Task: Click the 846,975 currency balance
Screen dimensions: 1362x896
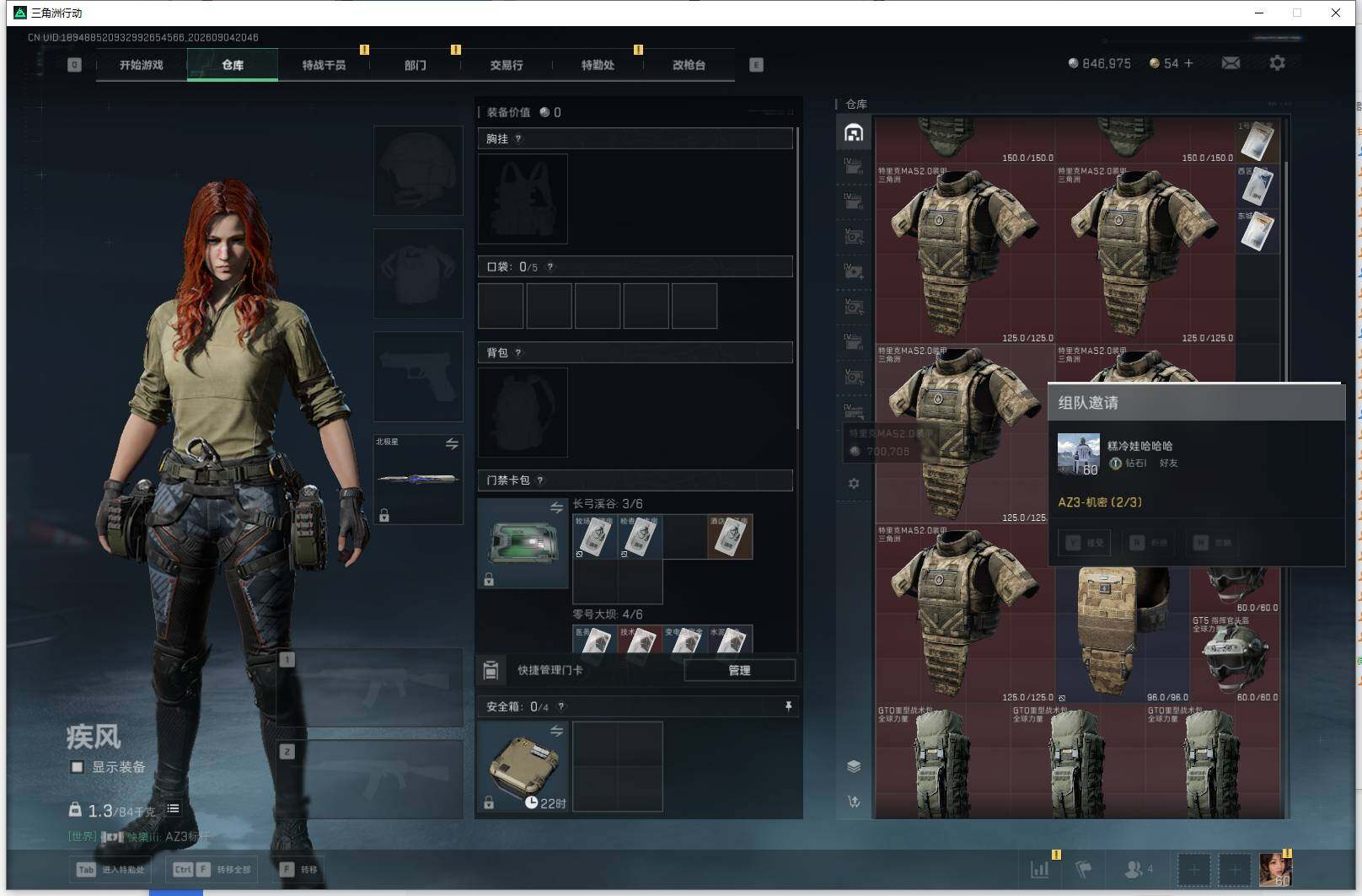Action: point(1099,63)
